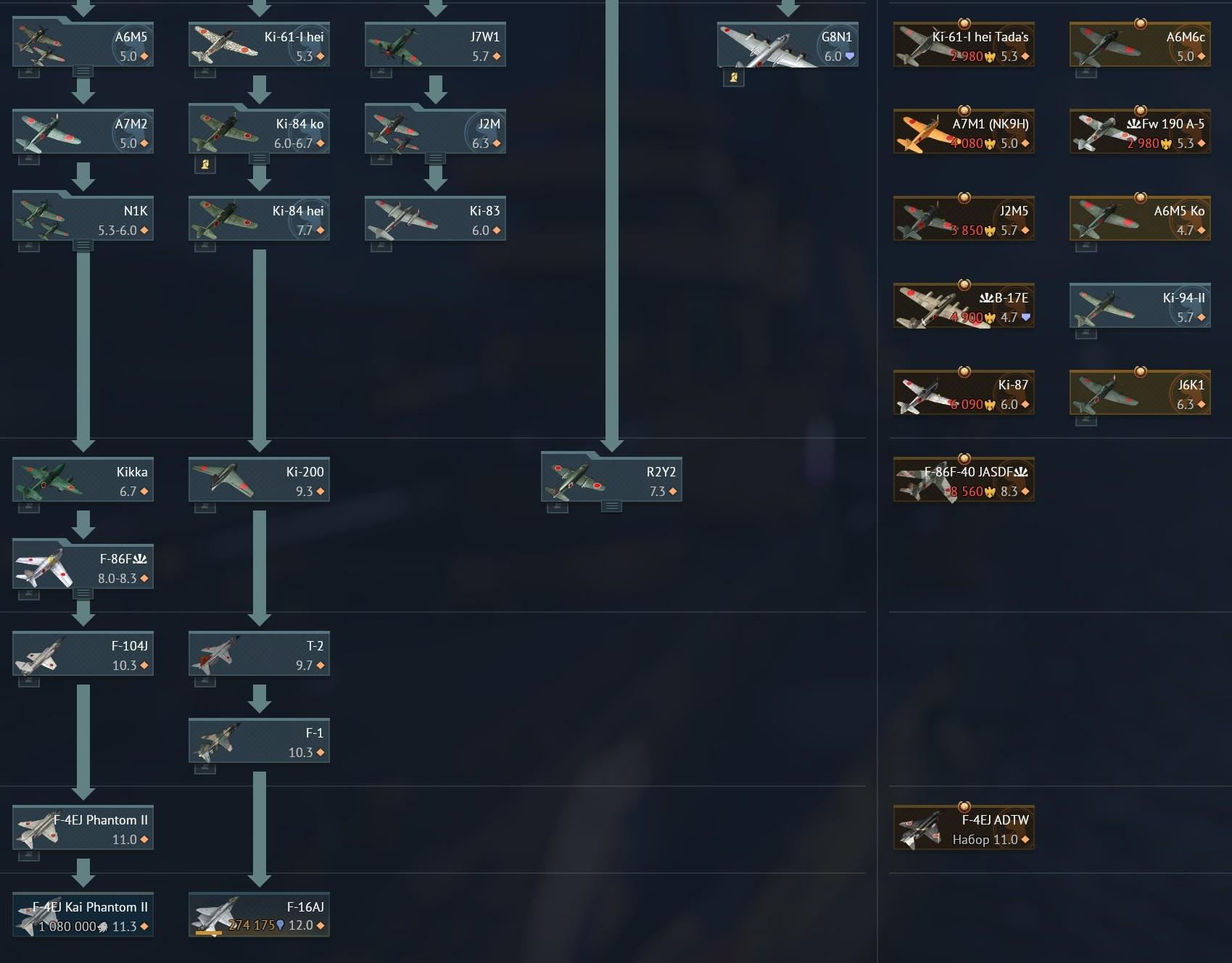
Task: Open the R2Y2 group expander
Action: click(x=612, y=506)
